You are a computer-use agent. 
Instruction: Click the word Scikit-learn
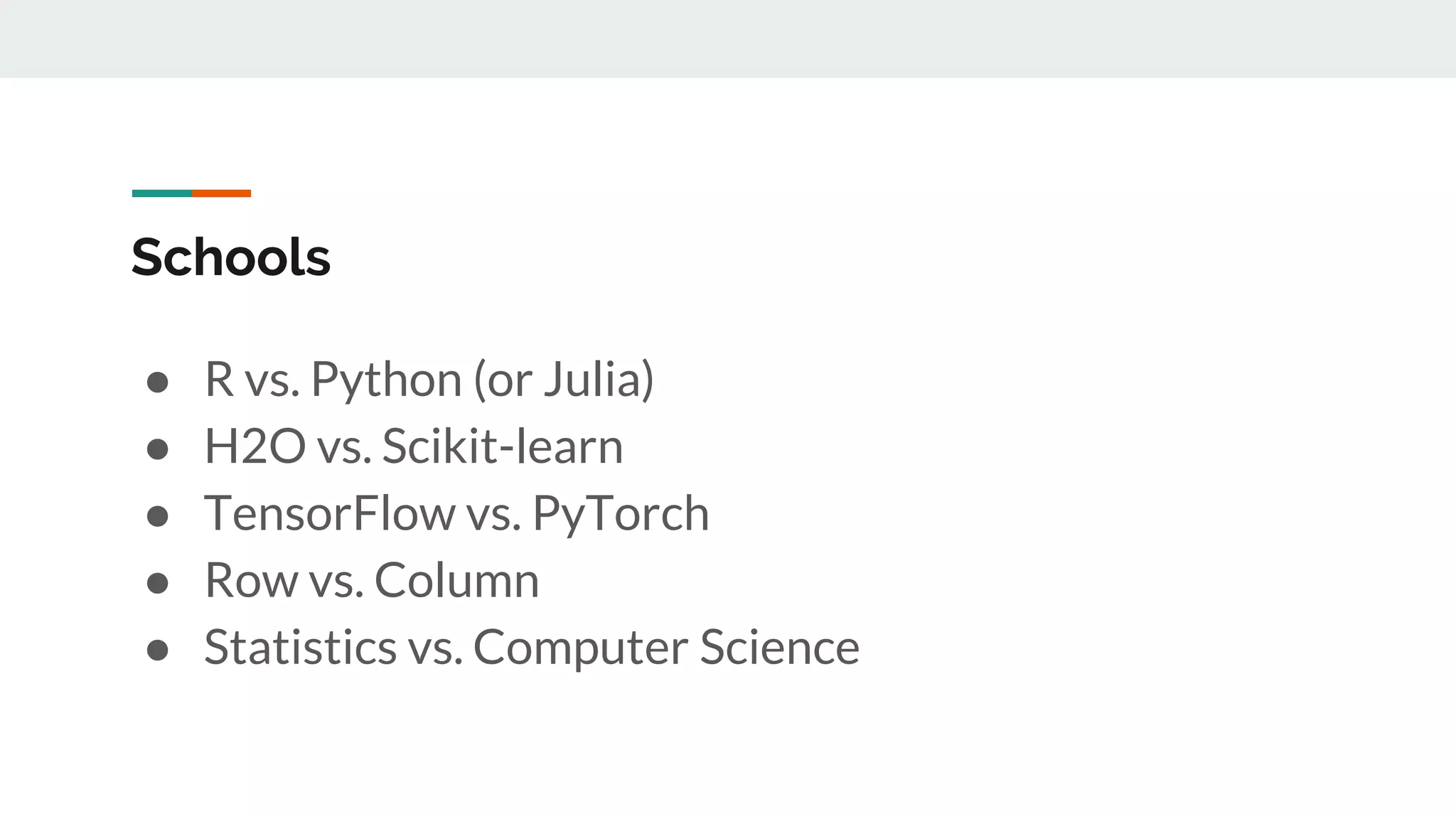pyautogui.click(x=502, y=446)
